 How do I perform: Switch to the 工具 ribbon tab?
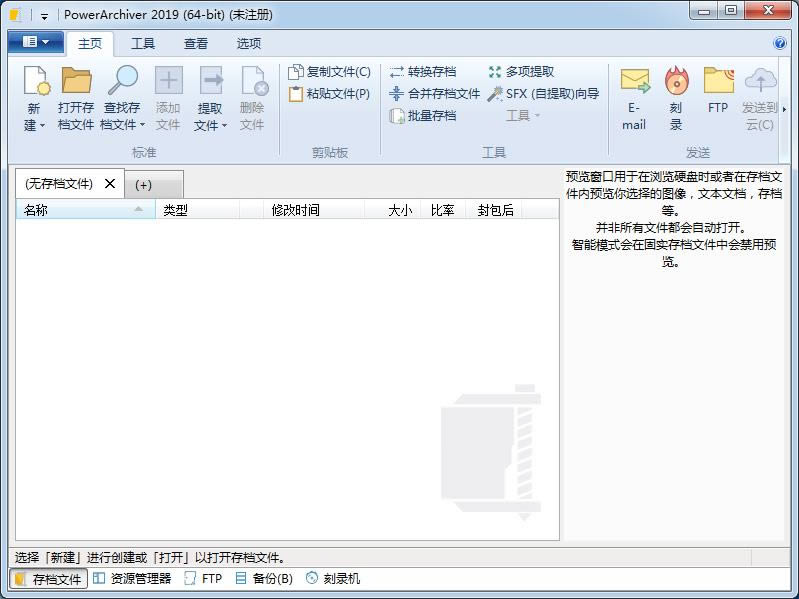[143, 44]
